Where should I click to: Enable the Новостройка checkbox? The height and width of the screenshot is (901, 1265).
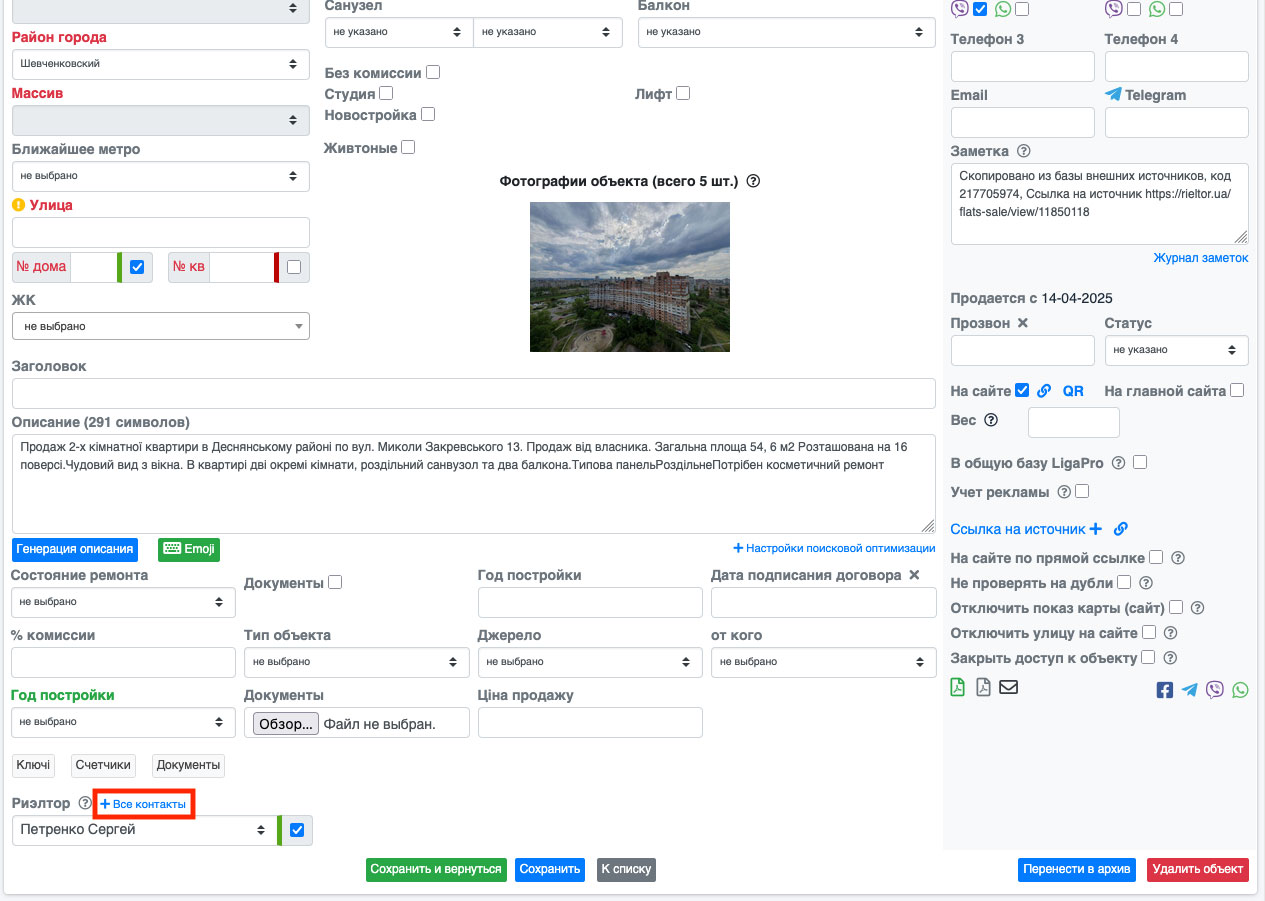pyautogui.click(x=428, y=115)
